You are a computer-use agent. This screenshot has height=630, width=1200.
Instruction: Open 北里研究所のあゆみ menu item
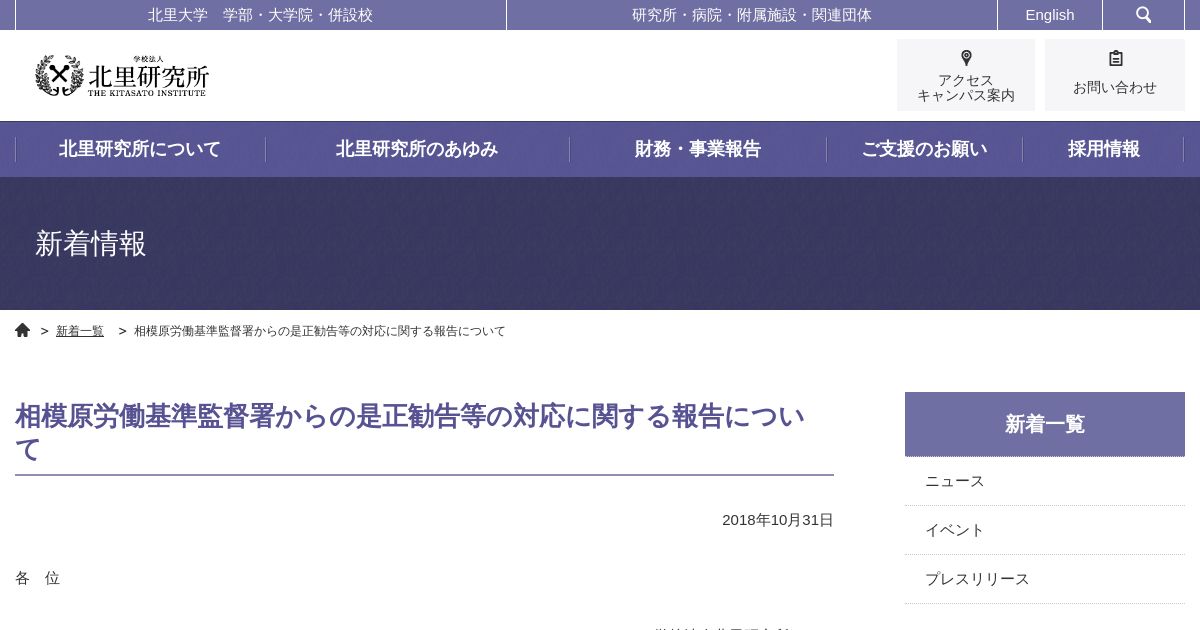(417, 149)
